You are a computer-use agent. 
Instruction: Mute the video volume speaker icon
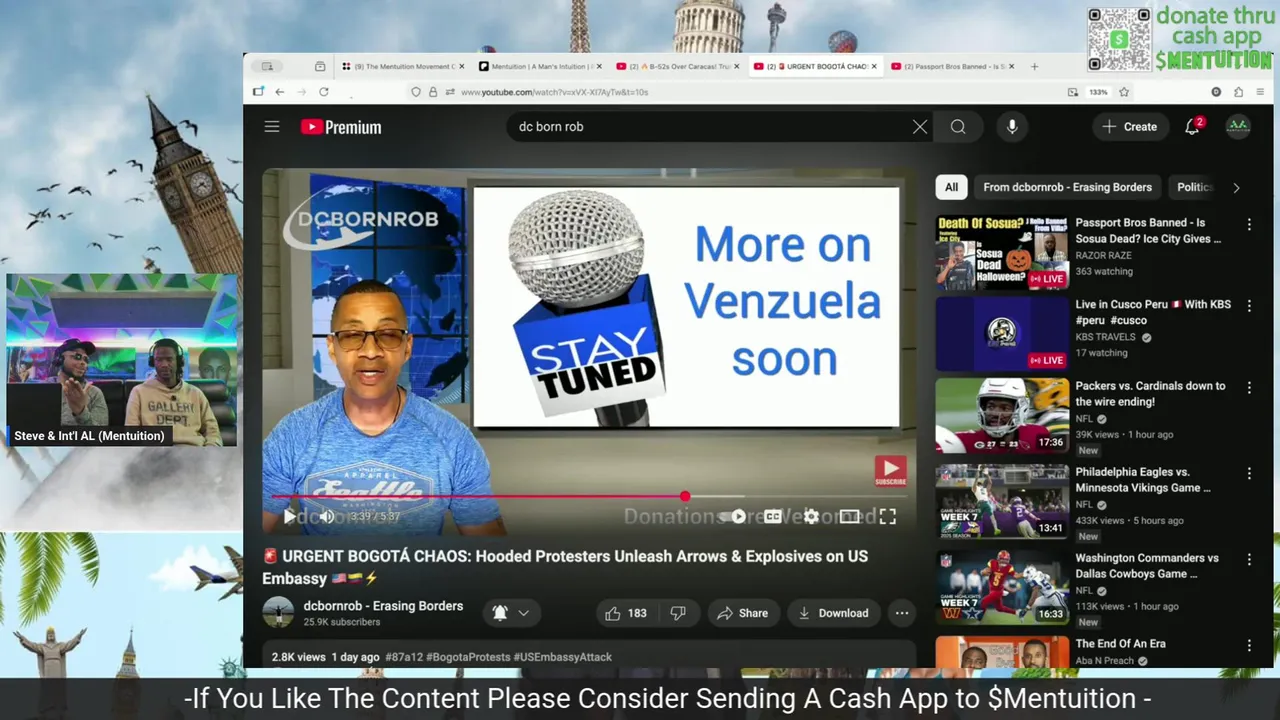click(326, 516)
